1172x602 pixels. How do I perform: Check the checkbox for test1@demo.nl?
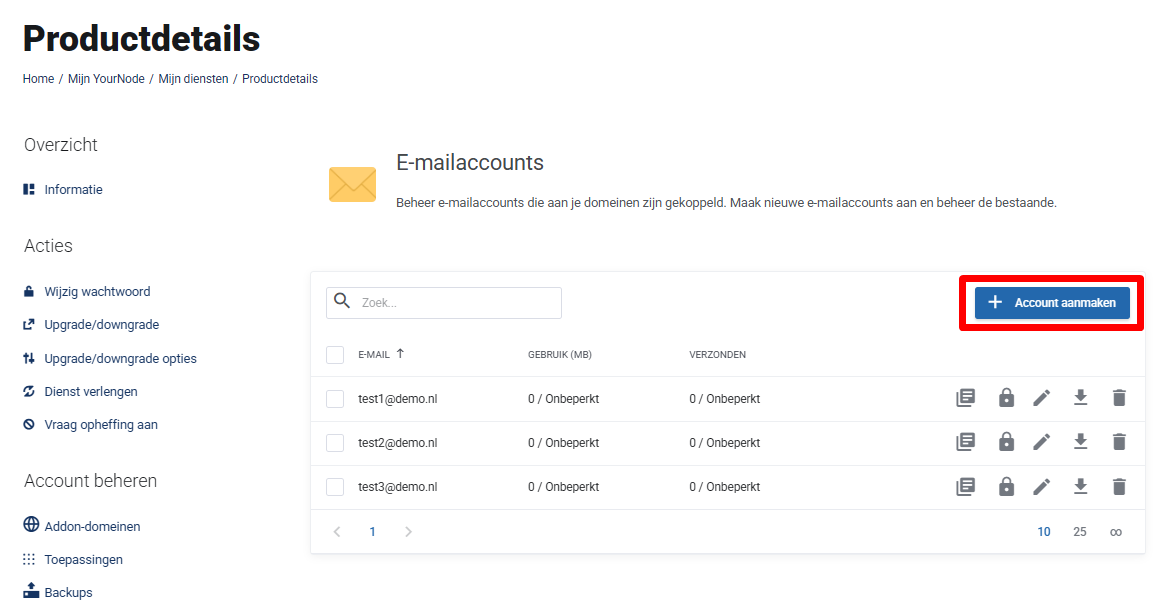[x=335, y=397]
